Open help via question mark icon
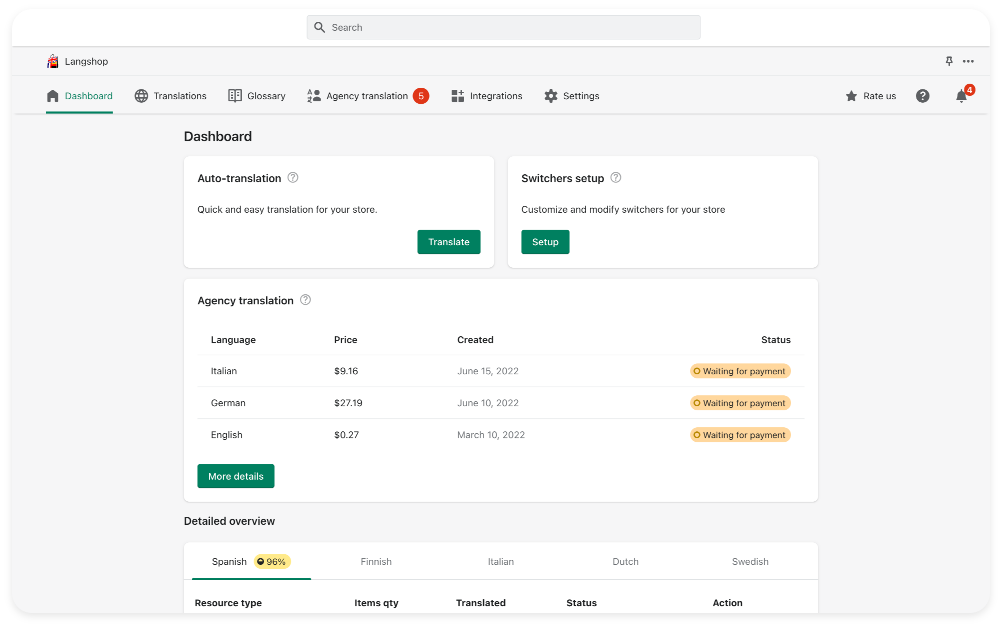Screen dimensions: 1002x628 923,96
